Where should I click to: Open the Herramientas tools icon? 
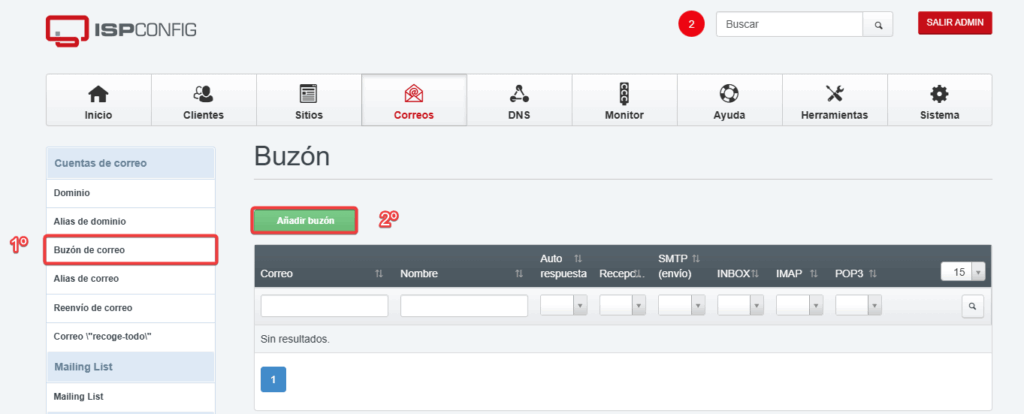coord(835,94)
